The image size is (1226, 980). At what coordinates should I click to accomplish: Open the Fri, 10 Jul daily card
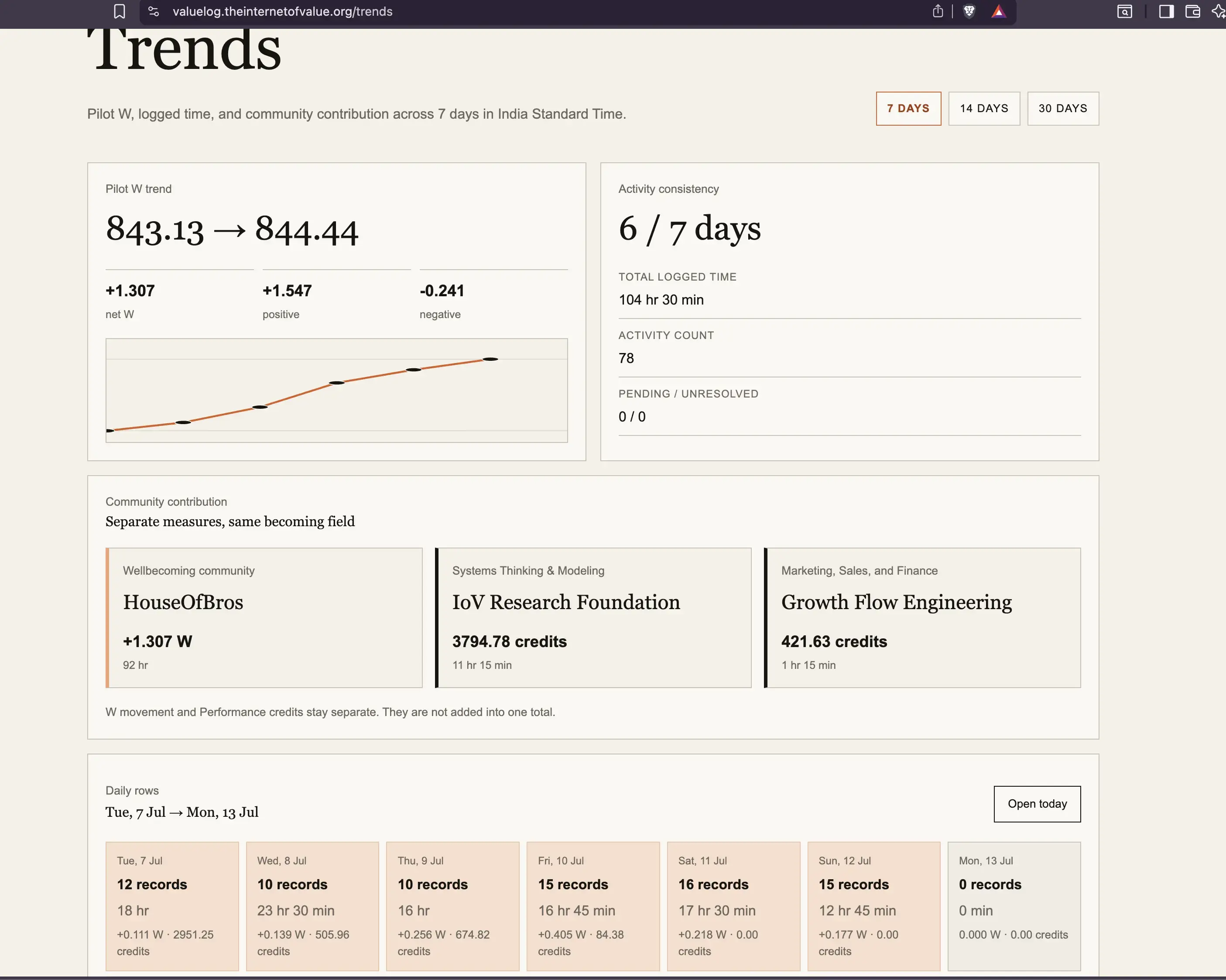pos(593,906)
